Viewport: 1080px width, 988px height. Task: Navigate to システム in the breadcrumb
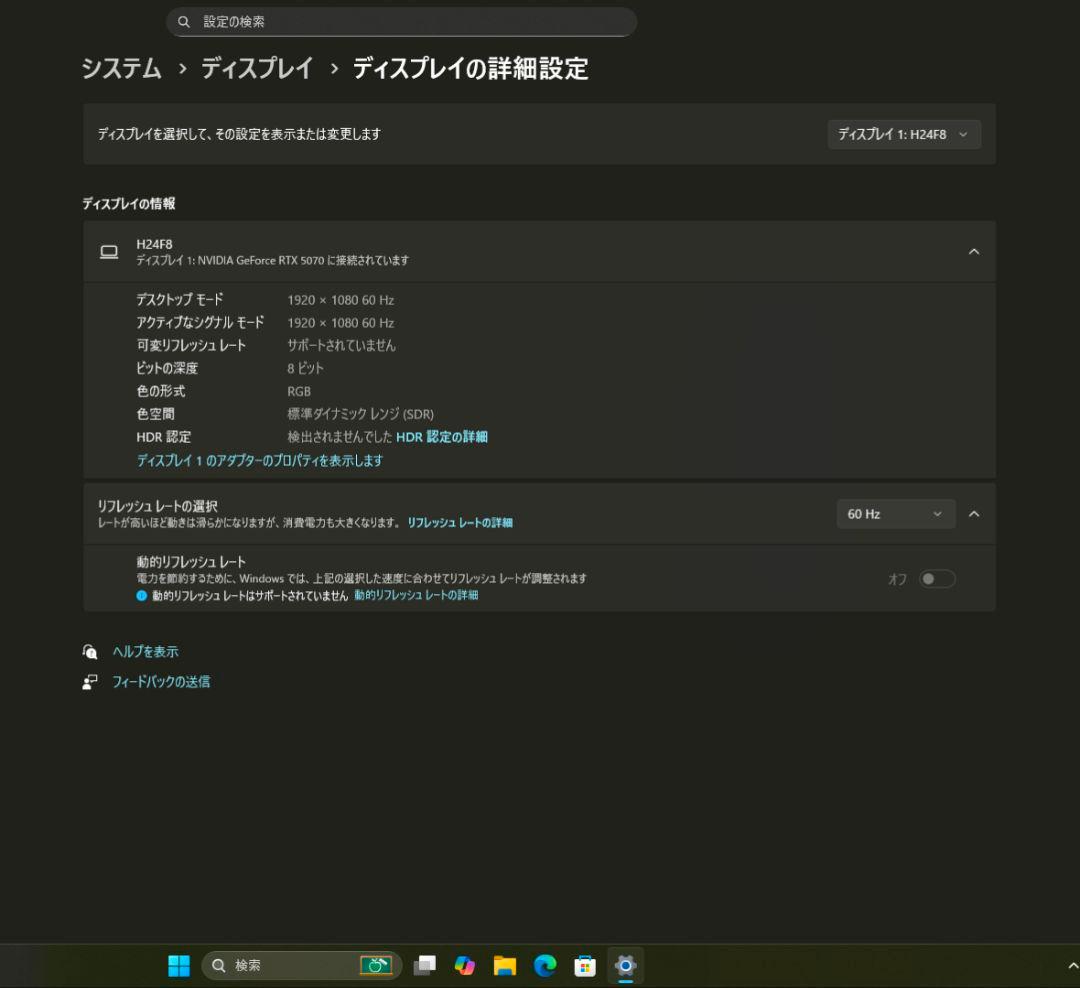point(120,69)
